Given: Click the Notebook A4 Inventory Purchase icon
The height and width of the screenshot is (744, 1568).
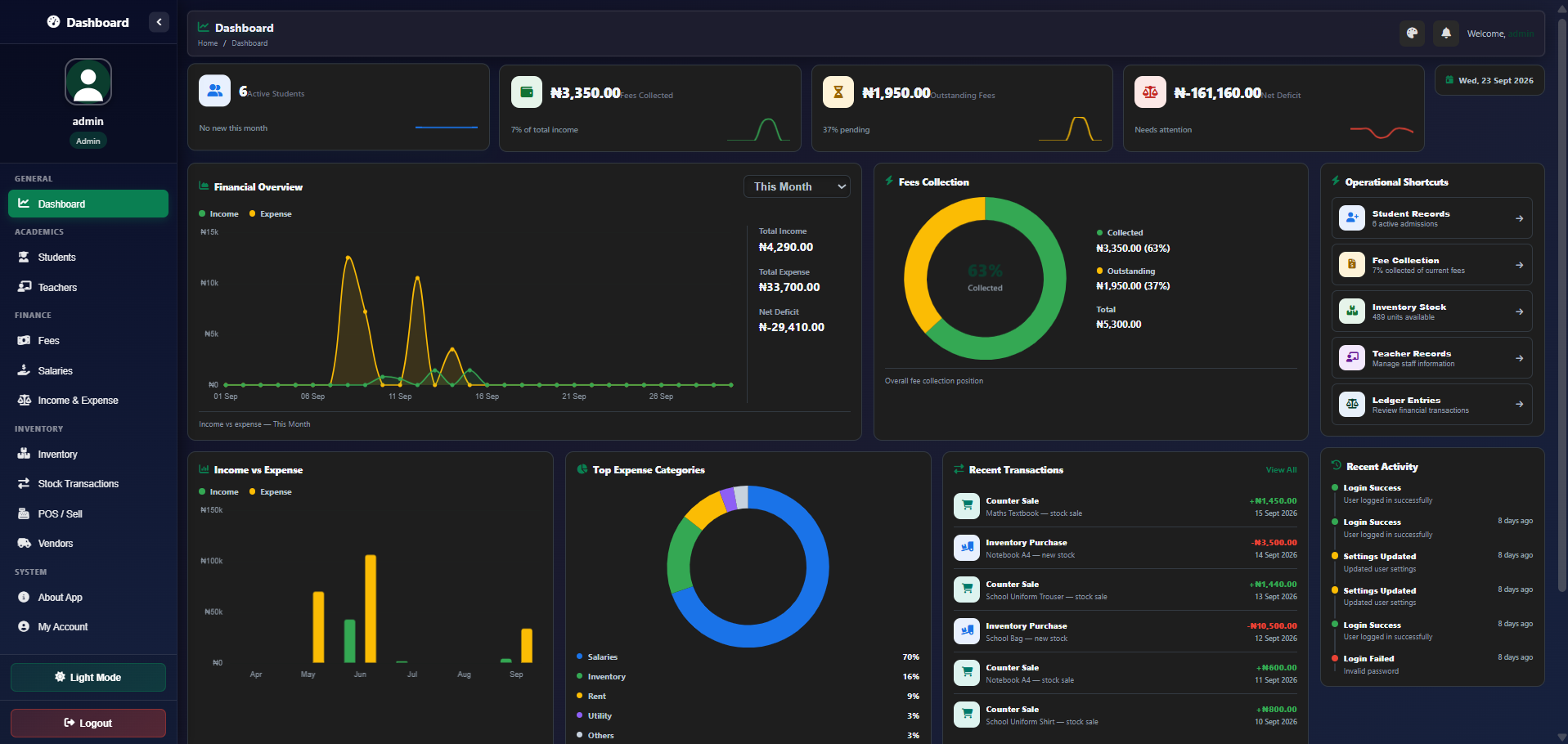Looking at the screenshot, I should 967,548.
